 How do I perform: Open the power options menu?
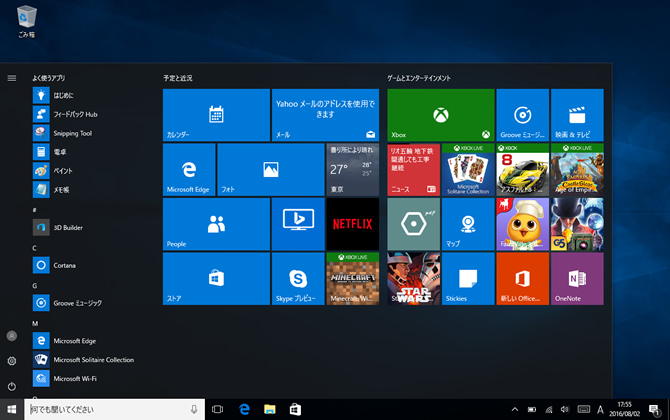pos(12,385)
